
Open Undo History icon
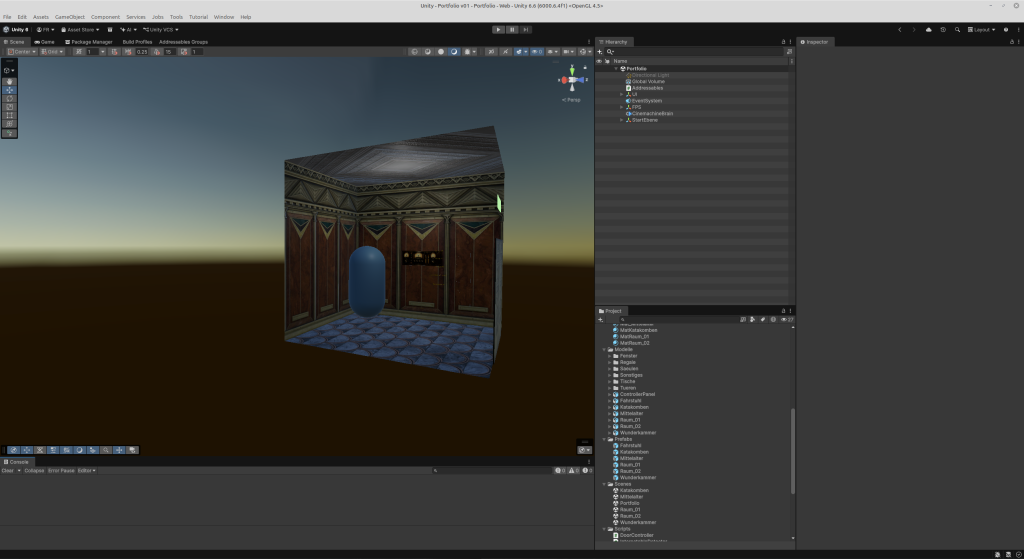point(943,29)
